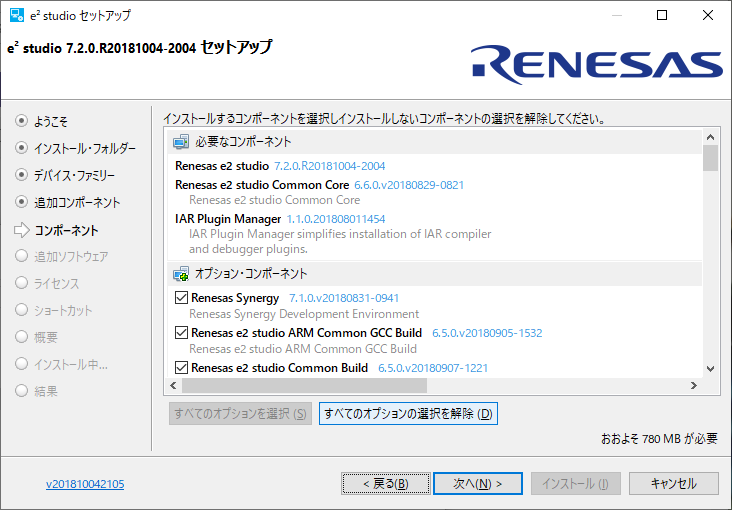The width and height of the screenshot is (732, 510).
Task: Click the Renesas logo banner
Action: [597, 64]
